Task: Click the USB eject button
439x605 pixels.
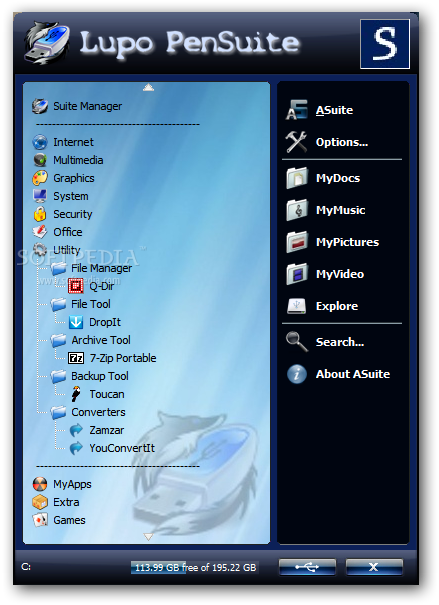Action: (307, 567)
